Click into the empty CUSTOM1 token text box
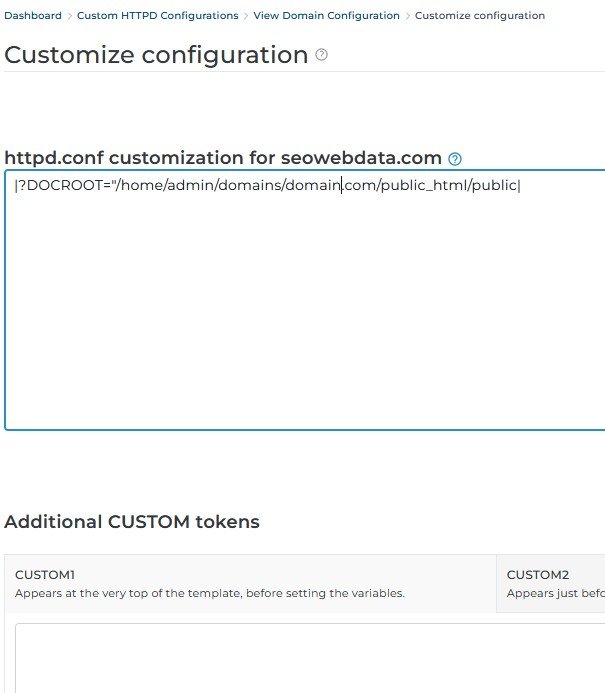This screenshot has width=605, height=693. (310, 658)
